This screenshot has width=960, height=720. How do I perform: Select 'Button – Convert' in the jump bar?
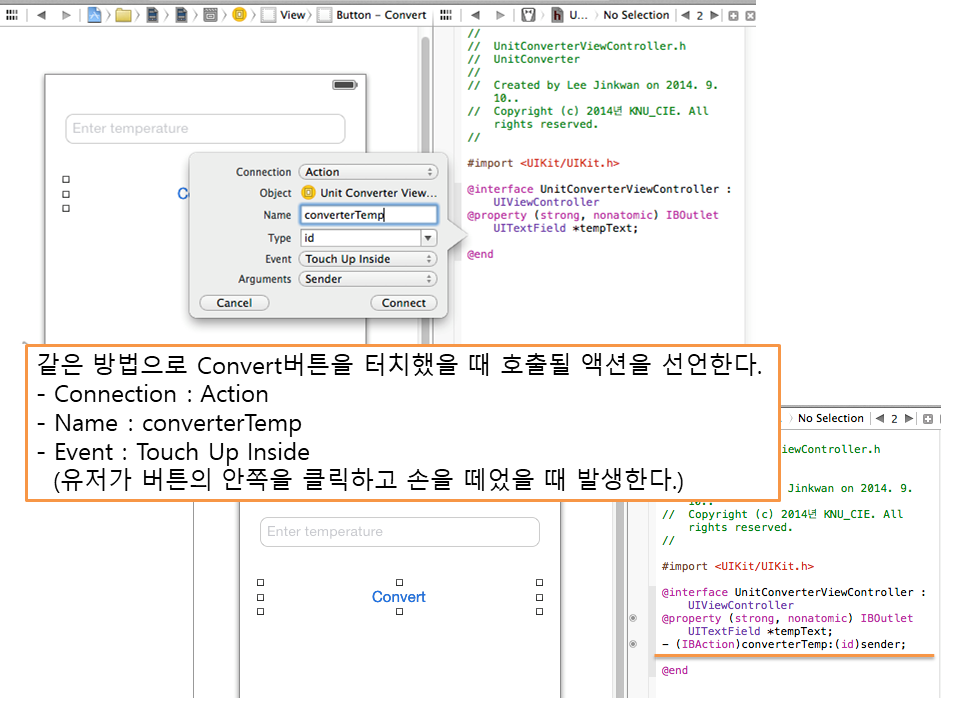(x=381, y=15)
